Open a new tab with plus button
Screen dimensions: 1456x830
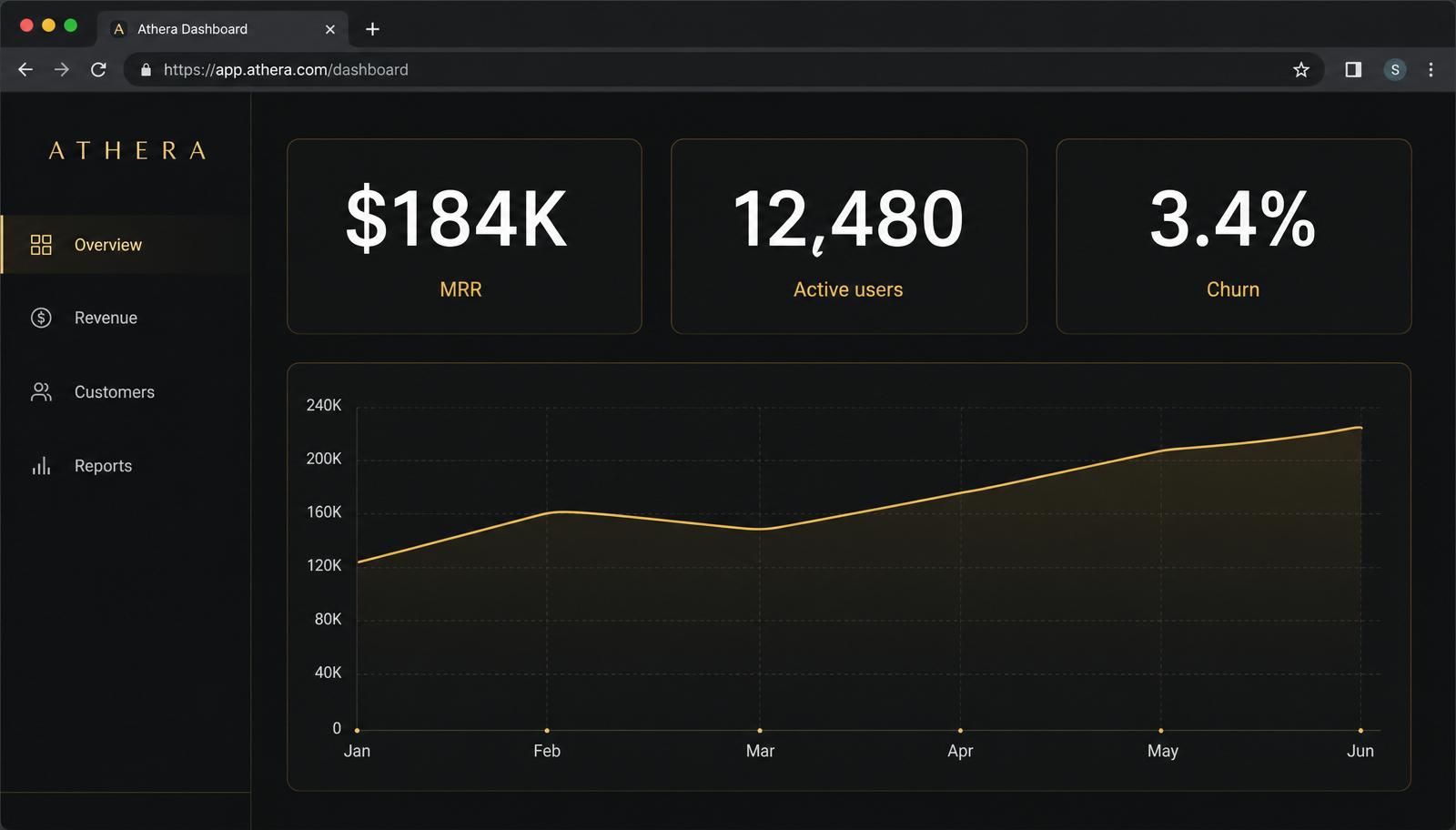coord(372,29)
